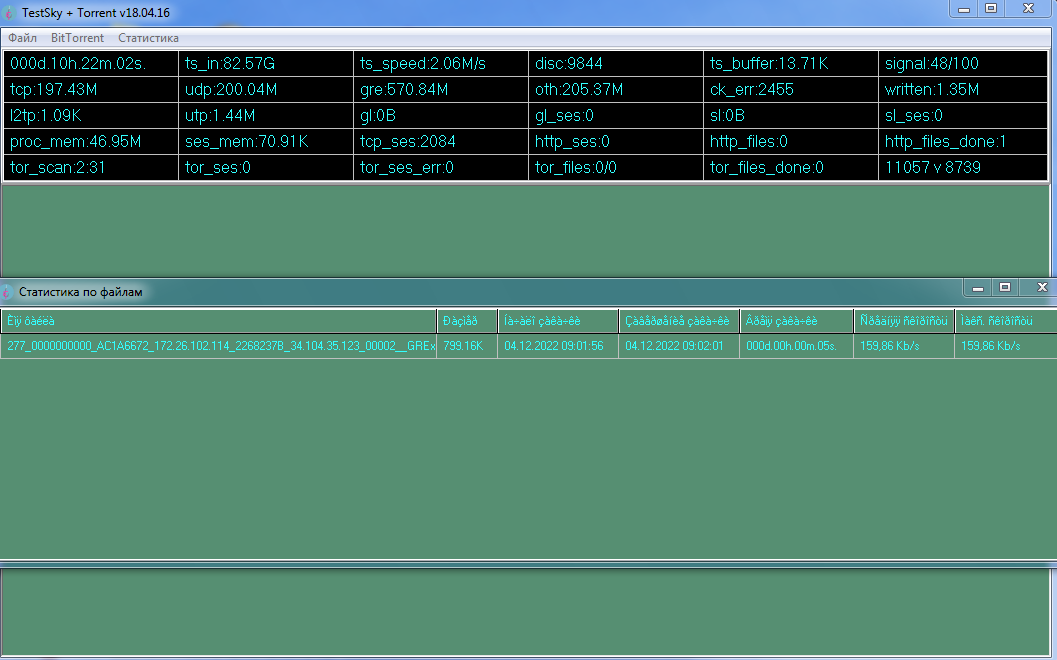Screen dimensions: 1057x660
Task: Open the Статистика menu
Action: 148,38
